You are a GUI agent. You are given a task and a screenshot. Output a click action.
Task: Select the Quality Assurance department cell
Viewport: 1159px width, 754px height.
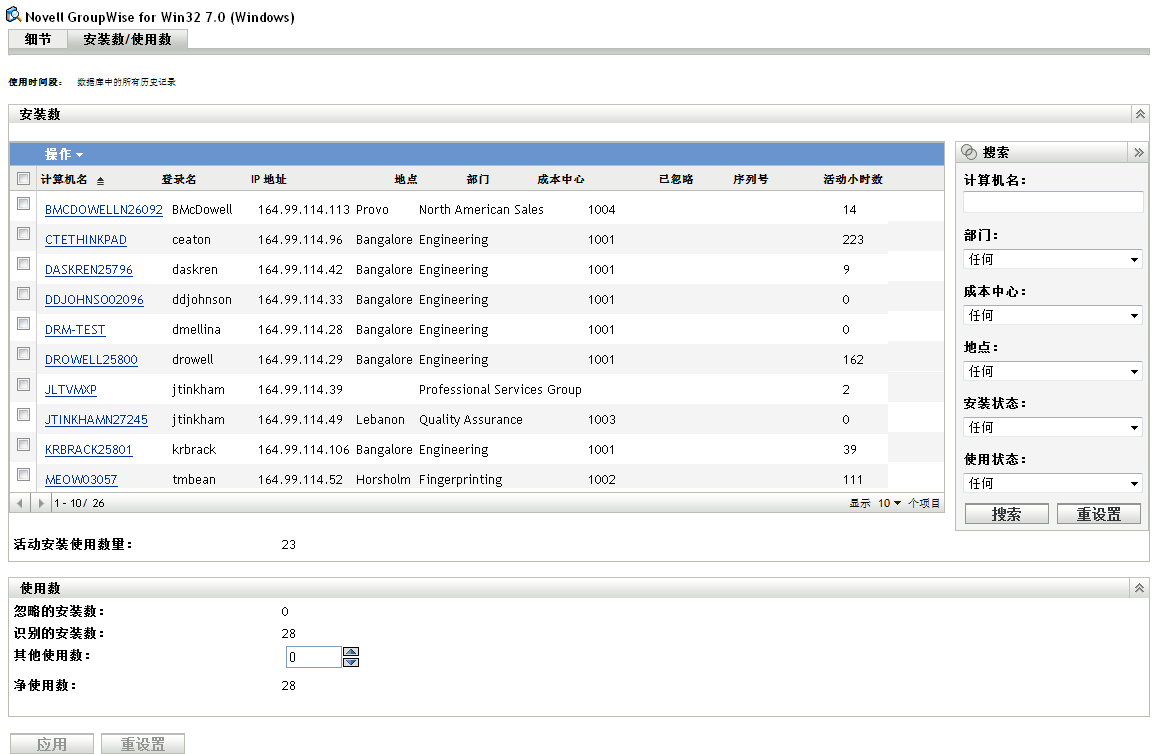click(471, 420)
